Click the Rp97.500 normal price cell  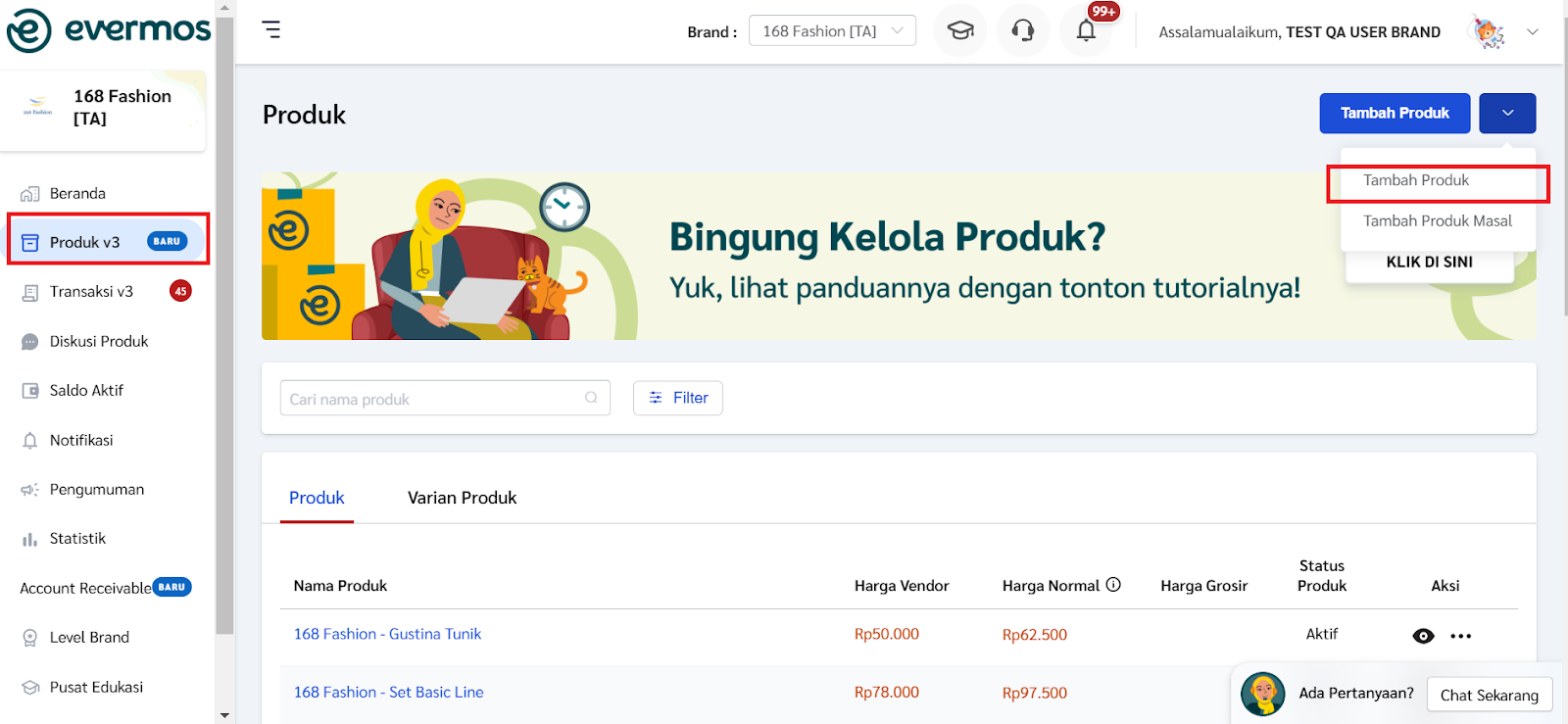click(x=1035, y=693)
